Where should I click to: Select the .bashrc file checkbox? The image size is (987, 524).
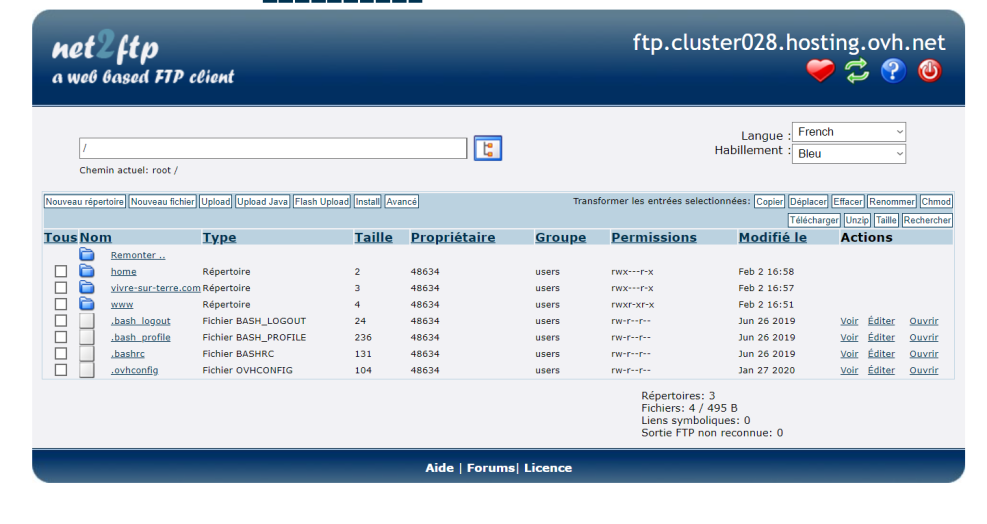61,353
